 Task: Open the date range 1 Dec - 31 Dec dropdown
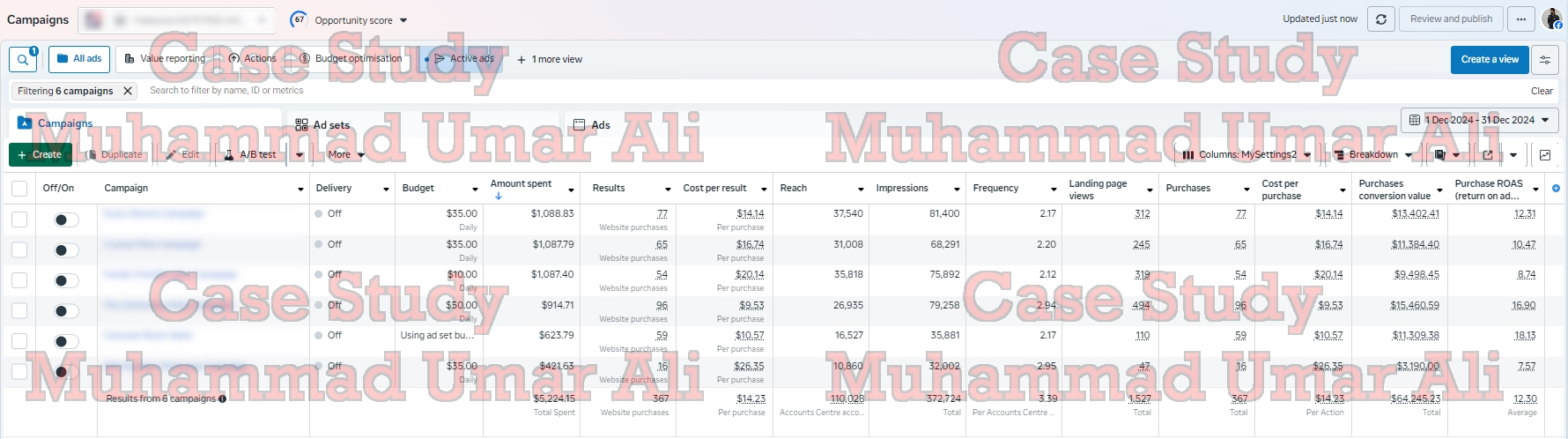coord(1479,120)
